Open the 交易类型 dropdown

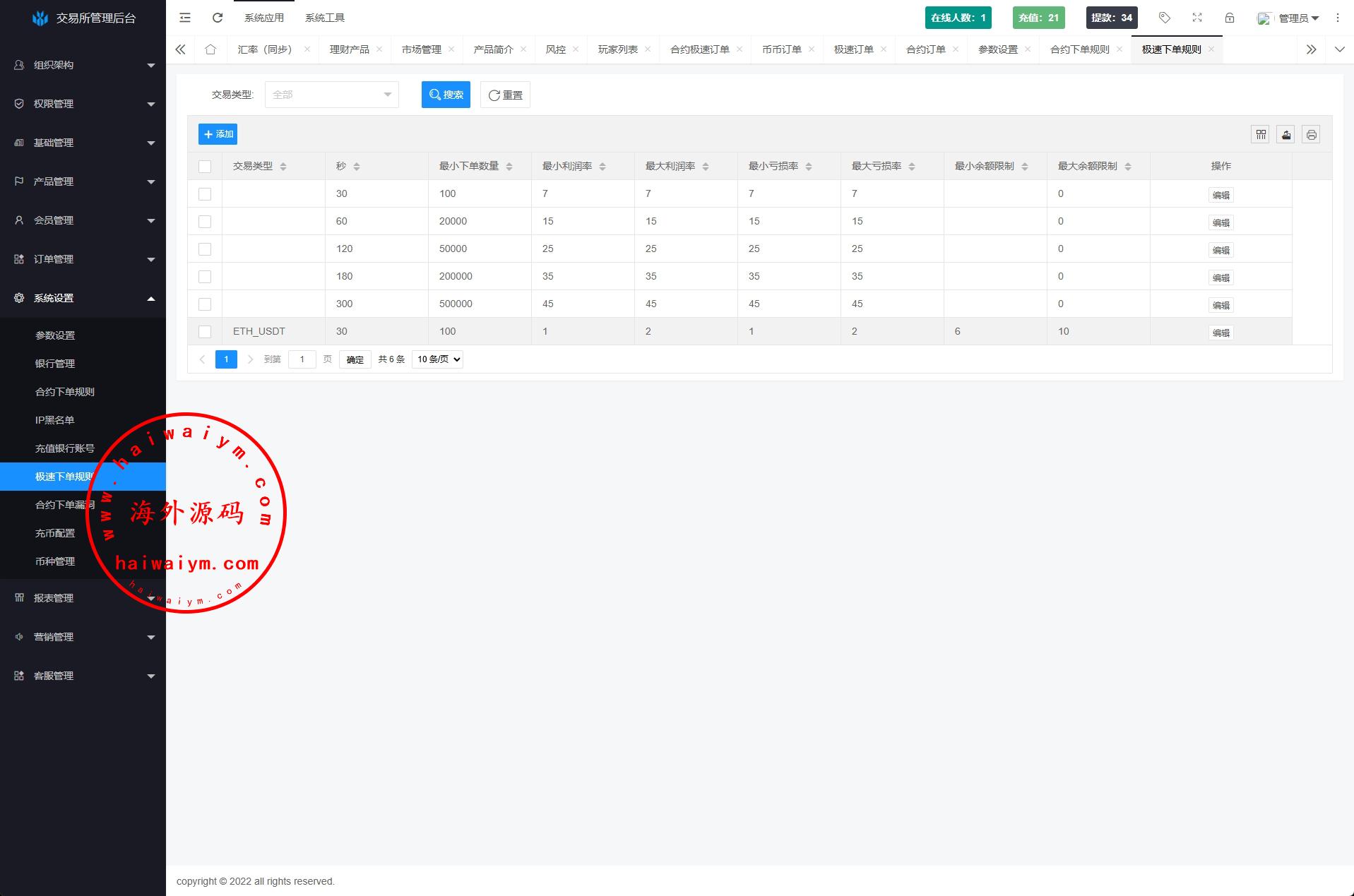[x=331, y=95]
